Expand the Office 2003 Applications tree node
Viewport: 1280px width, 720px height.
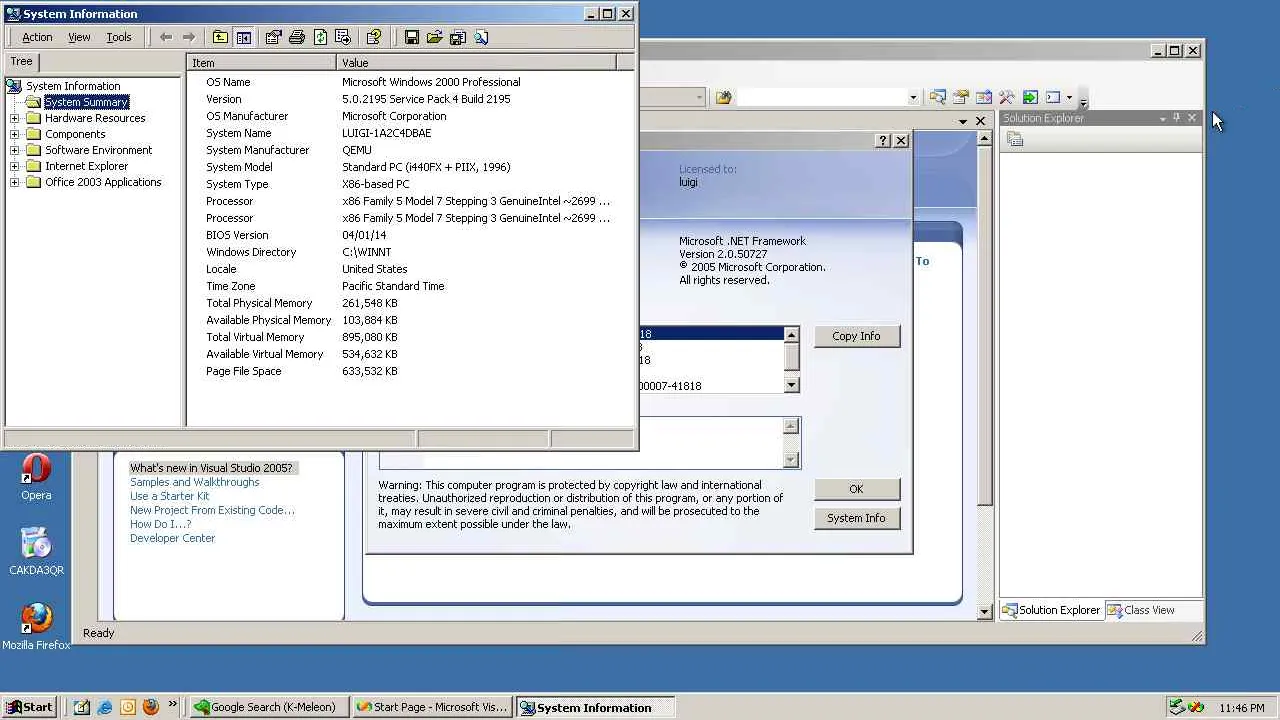14,182
